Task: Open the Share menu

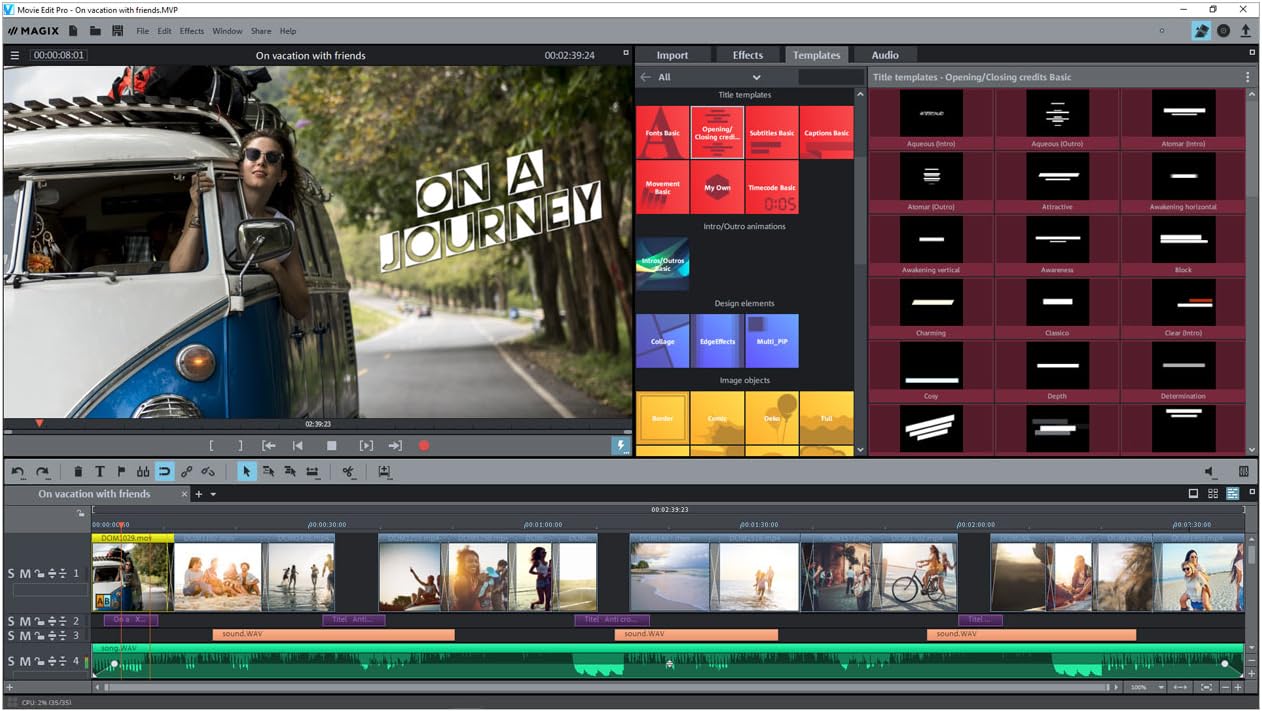Action: [260, 31]
